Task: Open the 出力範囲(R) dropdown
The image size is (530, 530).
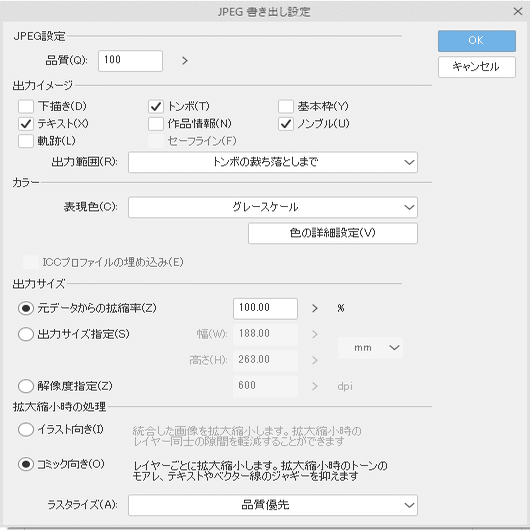Action: click(273, 162)
